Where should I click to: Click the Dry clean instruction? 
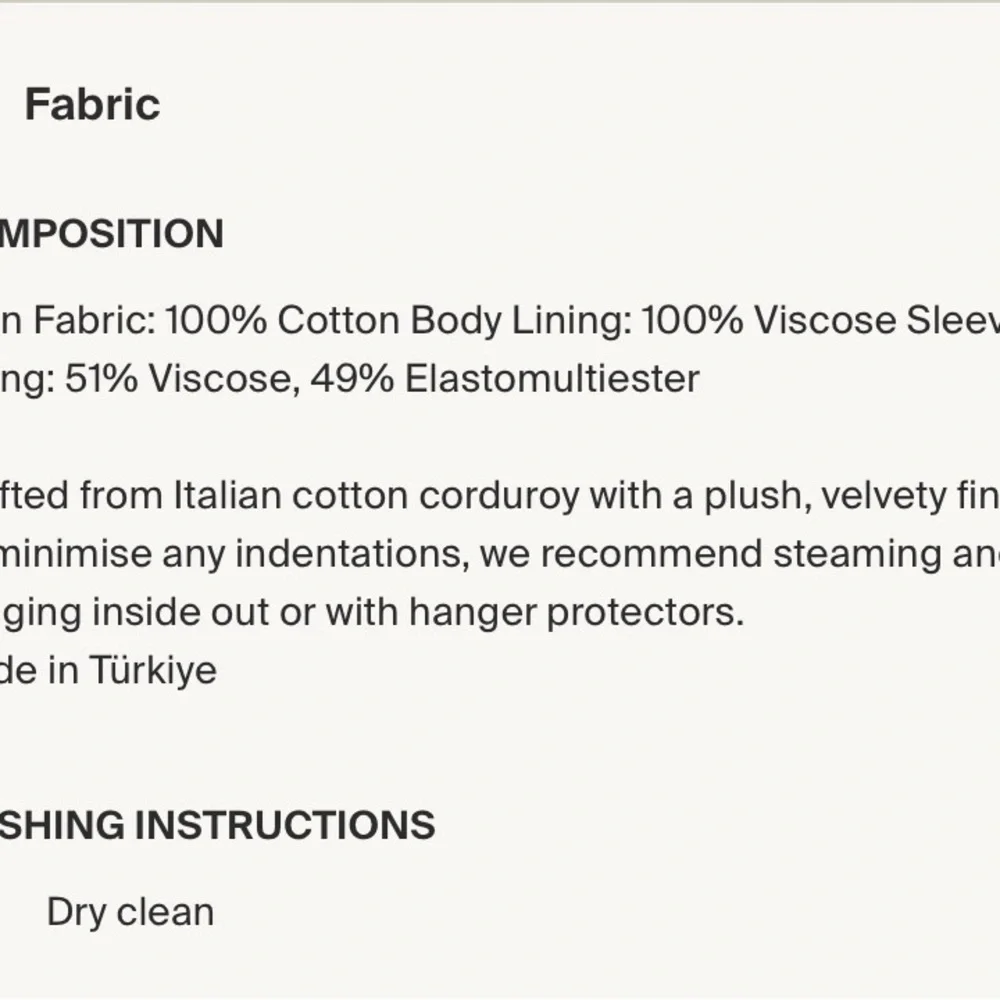130,912
